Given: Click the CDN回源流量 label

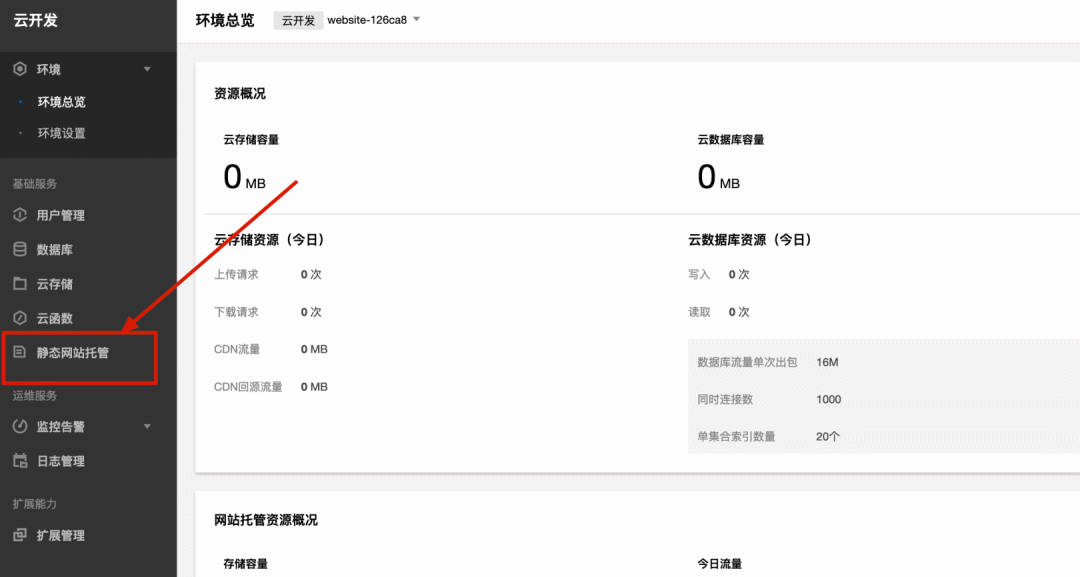Looking at the screenshot, I should click(248, 387).
